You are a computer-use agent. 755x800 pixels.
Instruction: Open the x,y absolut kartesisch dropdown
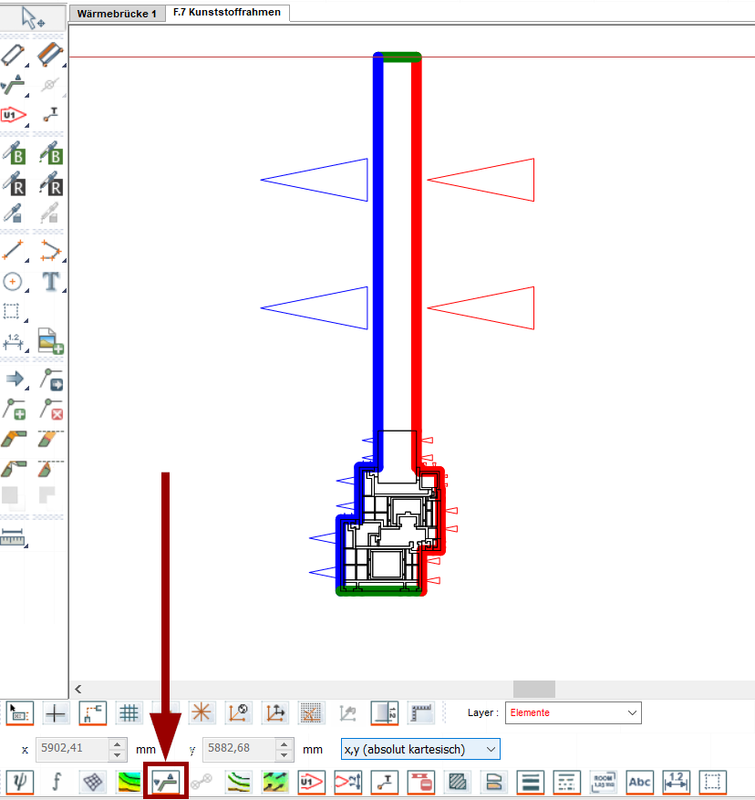pyautogui.click(x=420, y=749)
